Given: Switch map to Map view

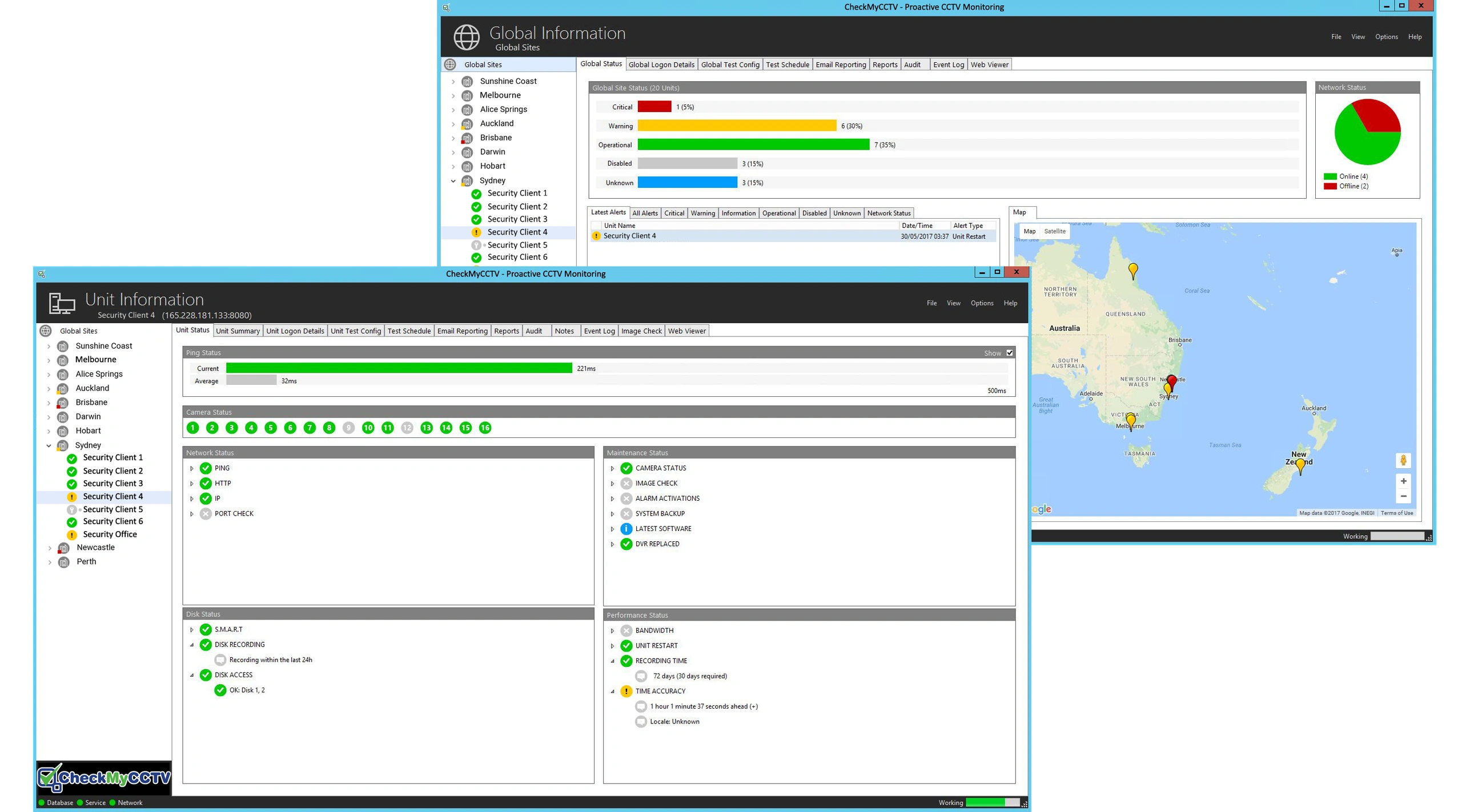Looking at the screenshot, I should click(1029, 231).
